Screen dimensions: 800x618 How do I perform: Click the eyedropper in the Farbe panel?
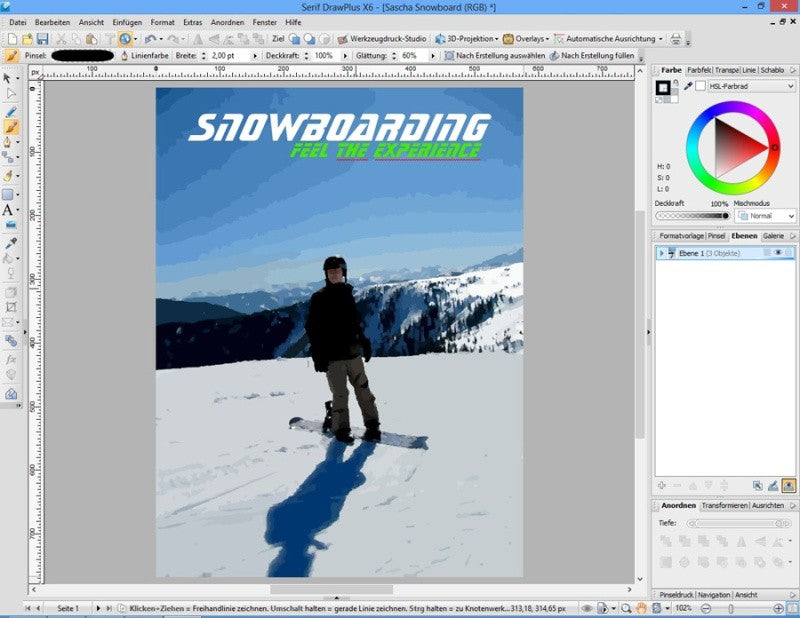click(688, 86)
